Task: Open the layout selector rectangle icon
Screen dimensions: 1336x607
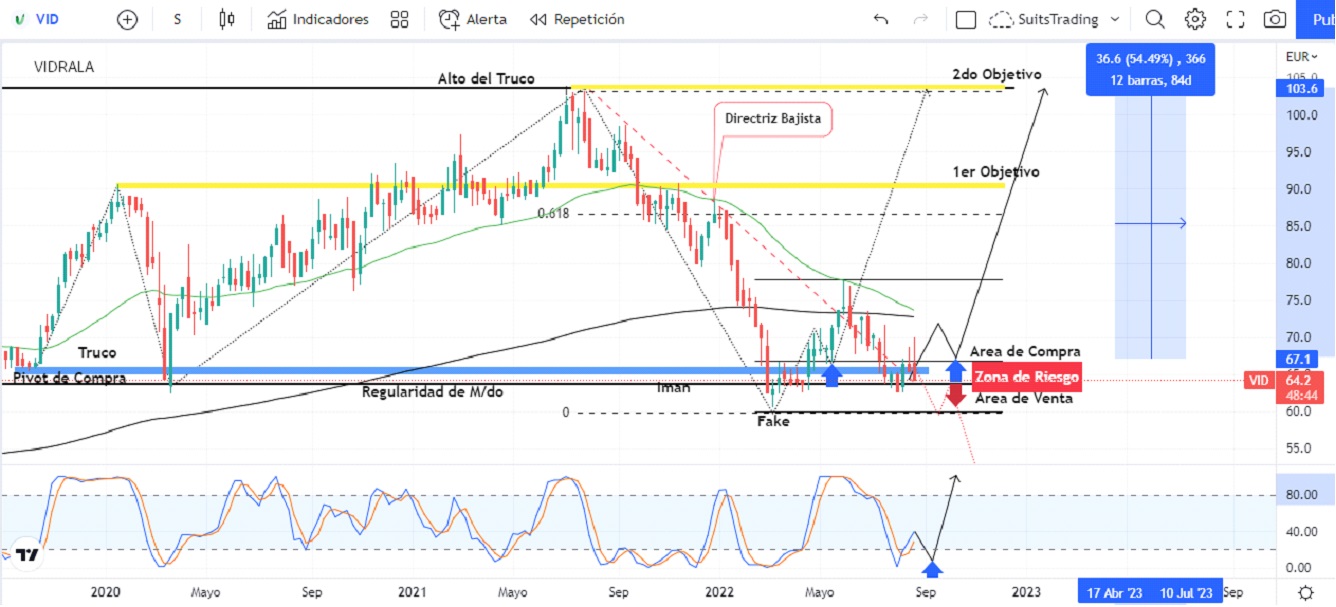Action: point(965,19)
